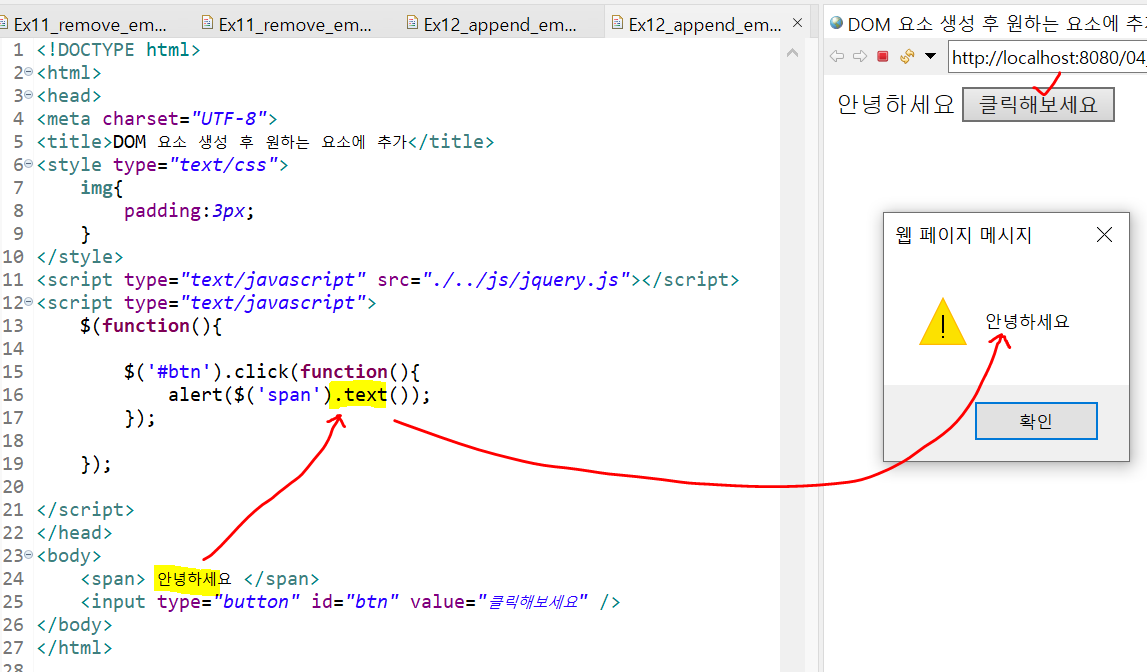Close the 웹 페이지 메시지 dialog
Screen dimensions: 1147x672
(1105, 235)
